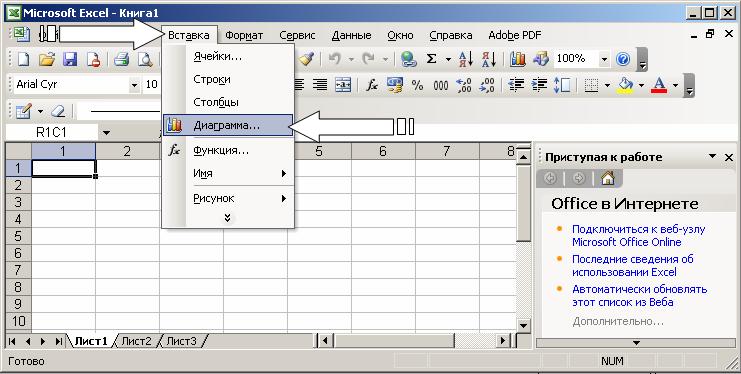The image size is (741, 374).
Task: Open the Рисунок submenu
Action: (228, 199)
